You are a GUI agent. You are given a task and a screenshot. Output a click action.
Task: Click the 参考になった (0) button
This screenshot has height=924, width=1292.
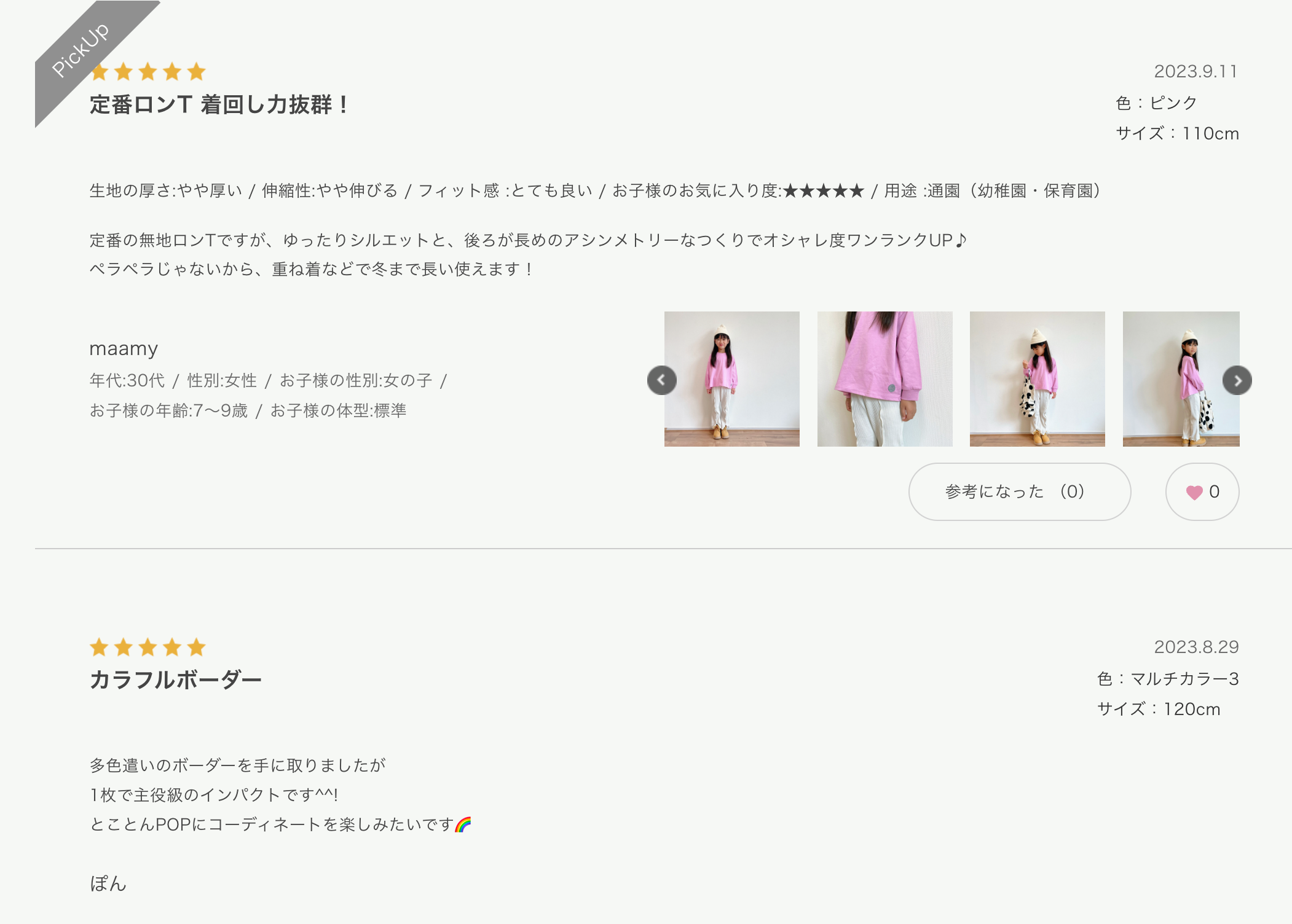click(1020, 491)
